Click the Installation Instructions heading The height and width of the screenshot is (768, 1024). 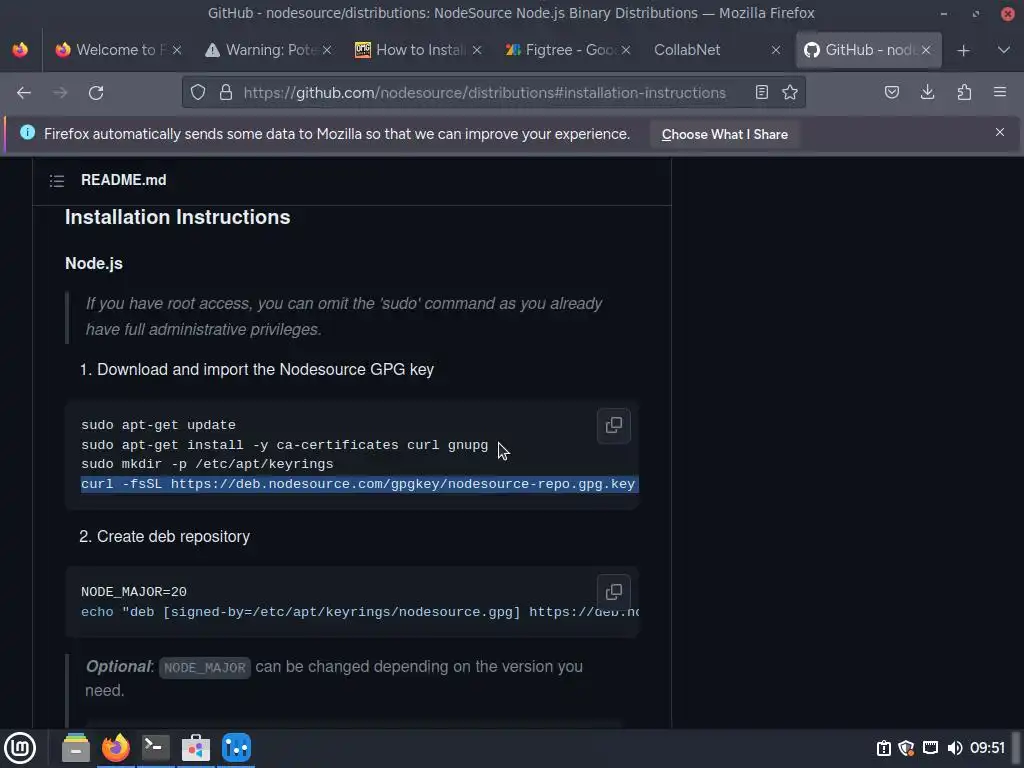coord(178,217)
